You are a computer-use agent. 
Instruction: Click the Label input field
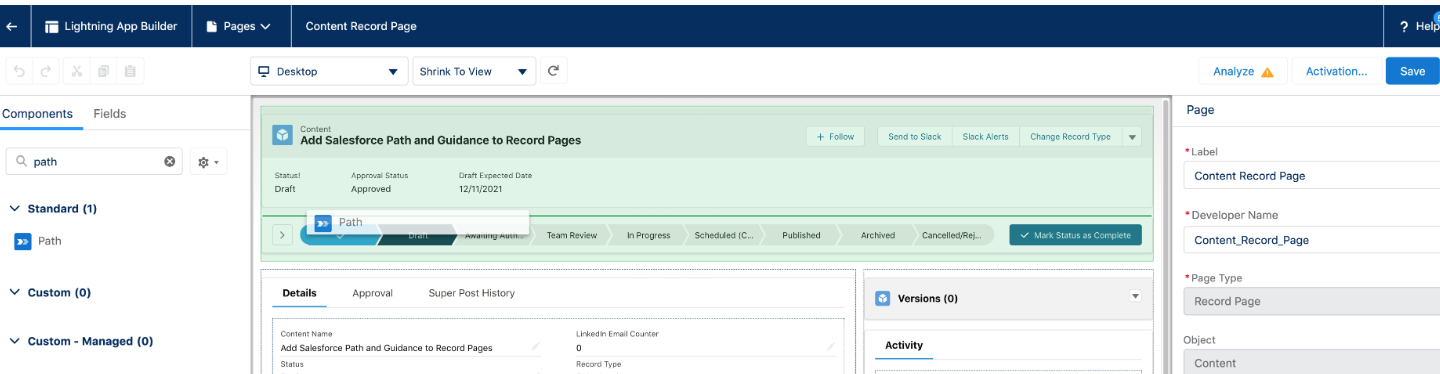click(1311, 176)
